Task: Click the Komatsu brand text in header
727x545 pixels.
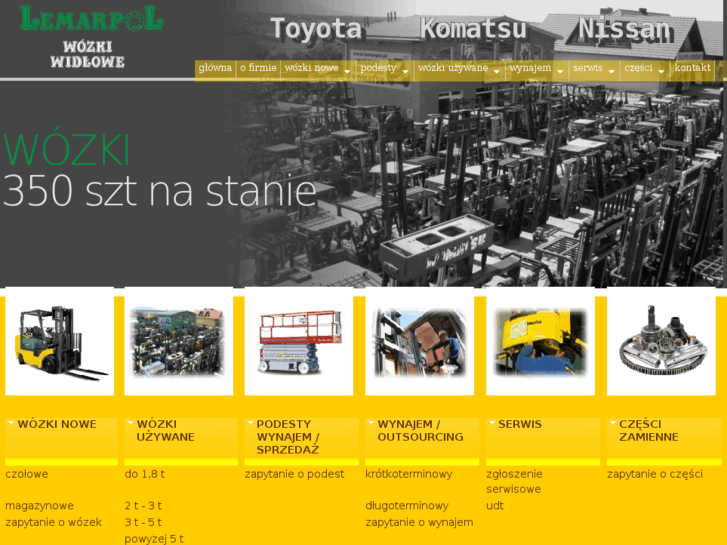Action: 473,29
